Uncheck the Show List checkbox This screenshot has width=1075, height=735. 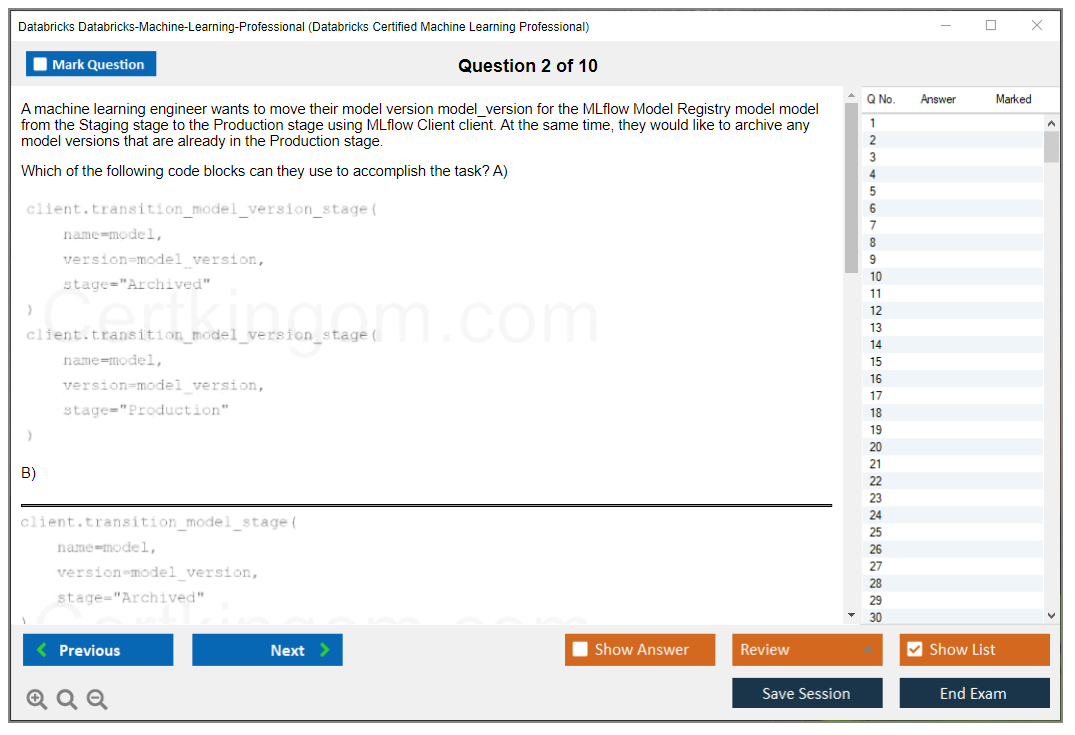pyautogui.click(x=914, y=650)
